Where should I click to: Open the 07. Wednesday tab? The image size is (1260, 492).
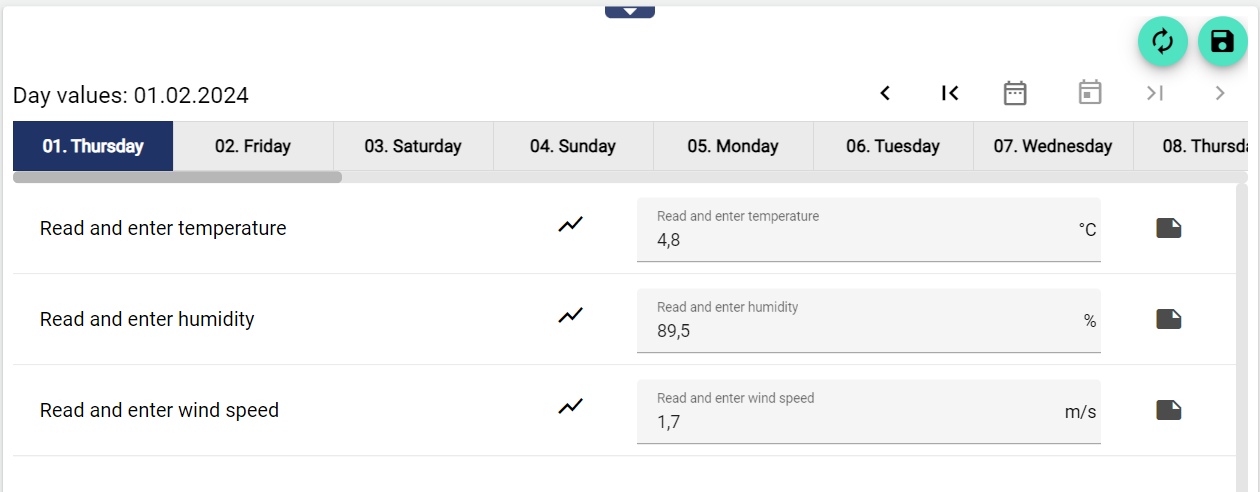click(x=1053, y=146)
